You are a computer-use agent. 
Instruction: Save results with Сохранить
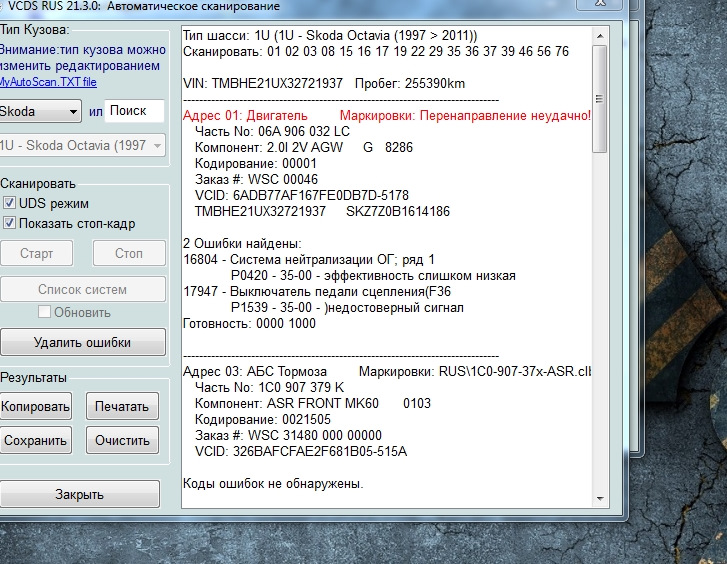pyautogui.click(x=35, y=440)
